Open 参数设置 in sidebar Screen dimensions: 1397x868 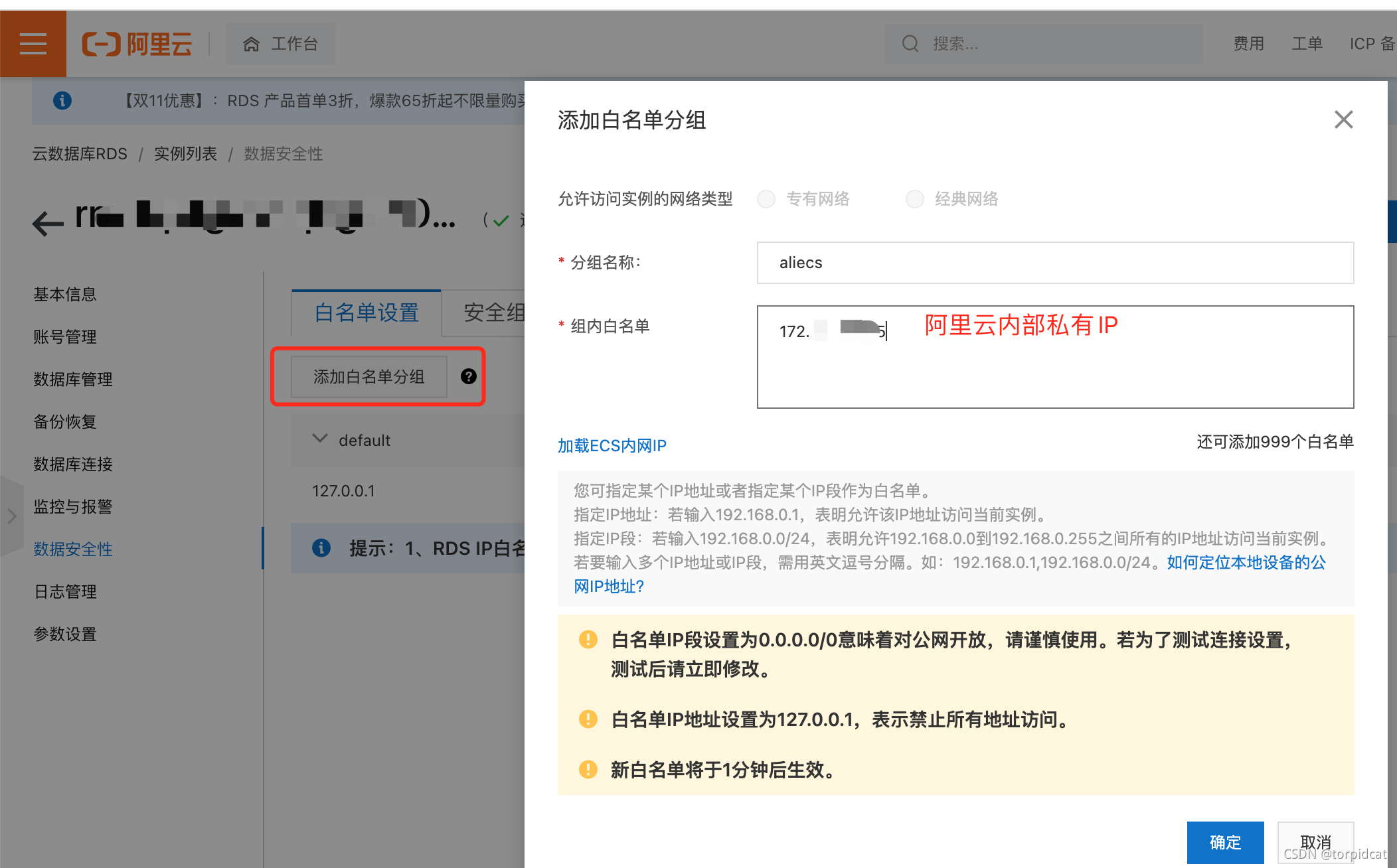(x=65, y=634)
